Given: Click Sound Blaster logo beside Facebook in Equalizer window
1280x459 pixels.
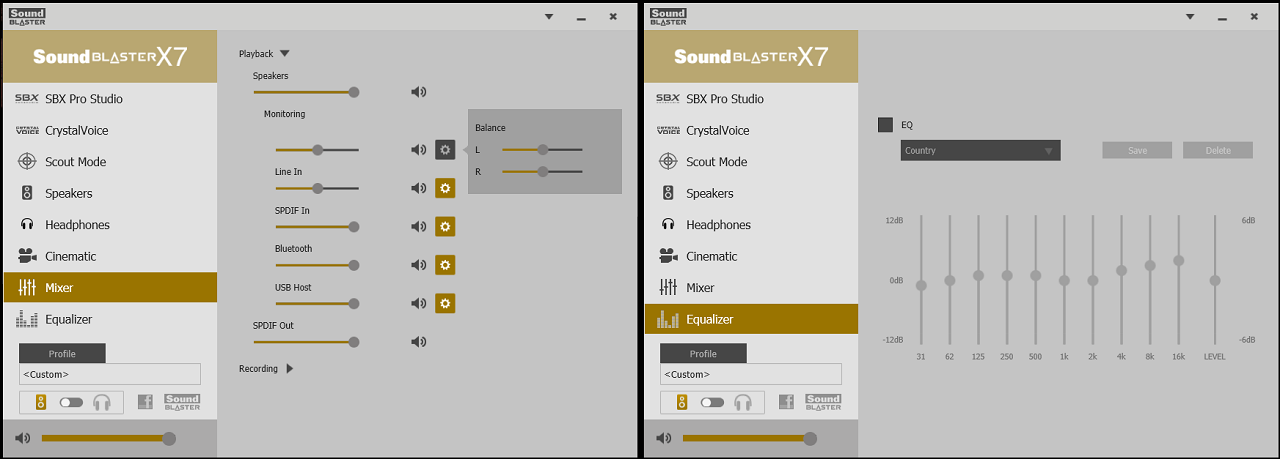Looking at the screenshot, I should point(823,402).
